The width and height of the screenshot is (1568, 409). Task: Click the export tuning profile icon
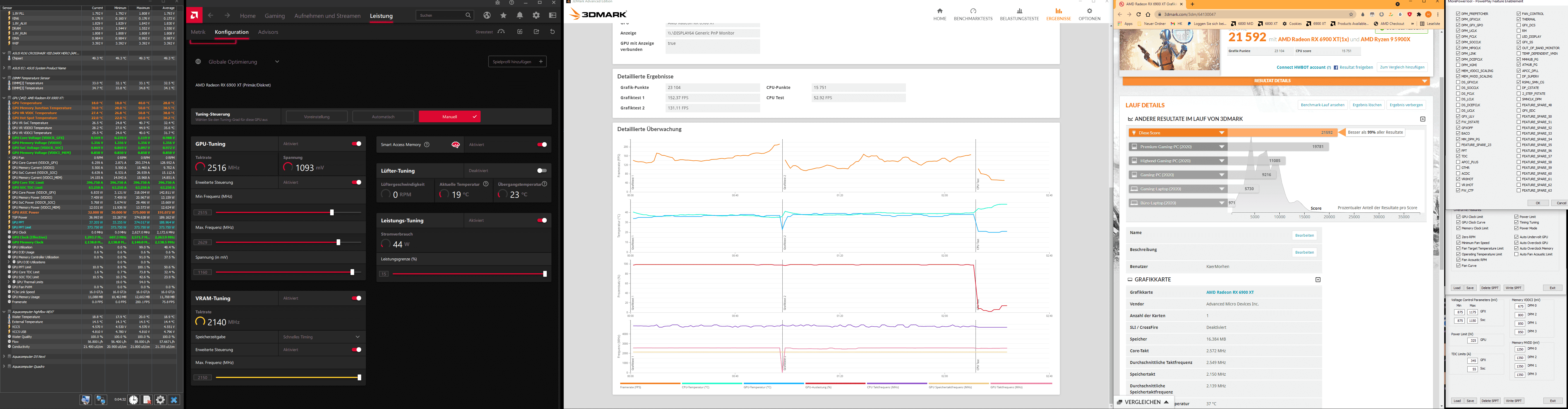(536, 32)
